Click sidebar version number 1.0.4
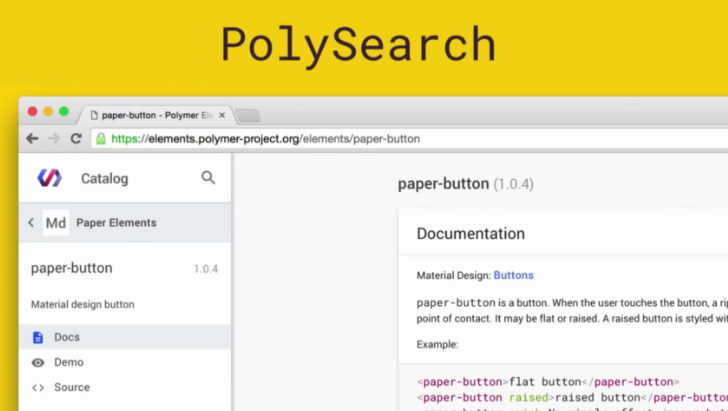 coord(206,269)
